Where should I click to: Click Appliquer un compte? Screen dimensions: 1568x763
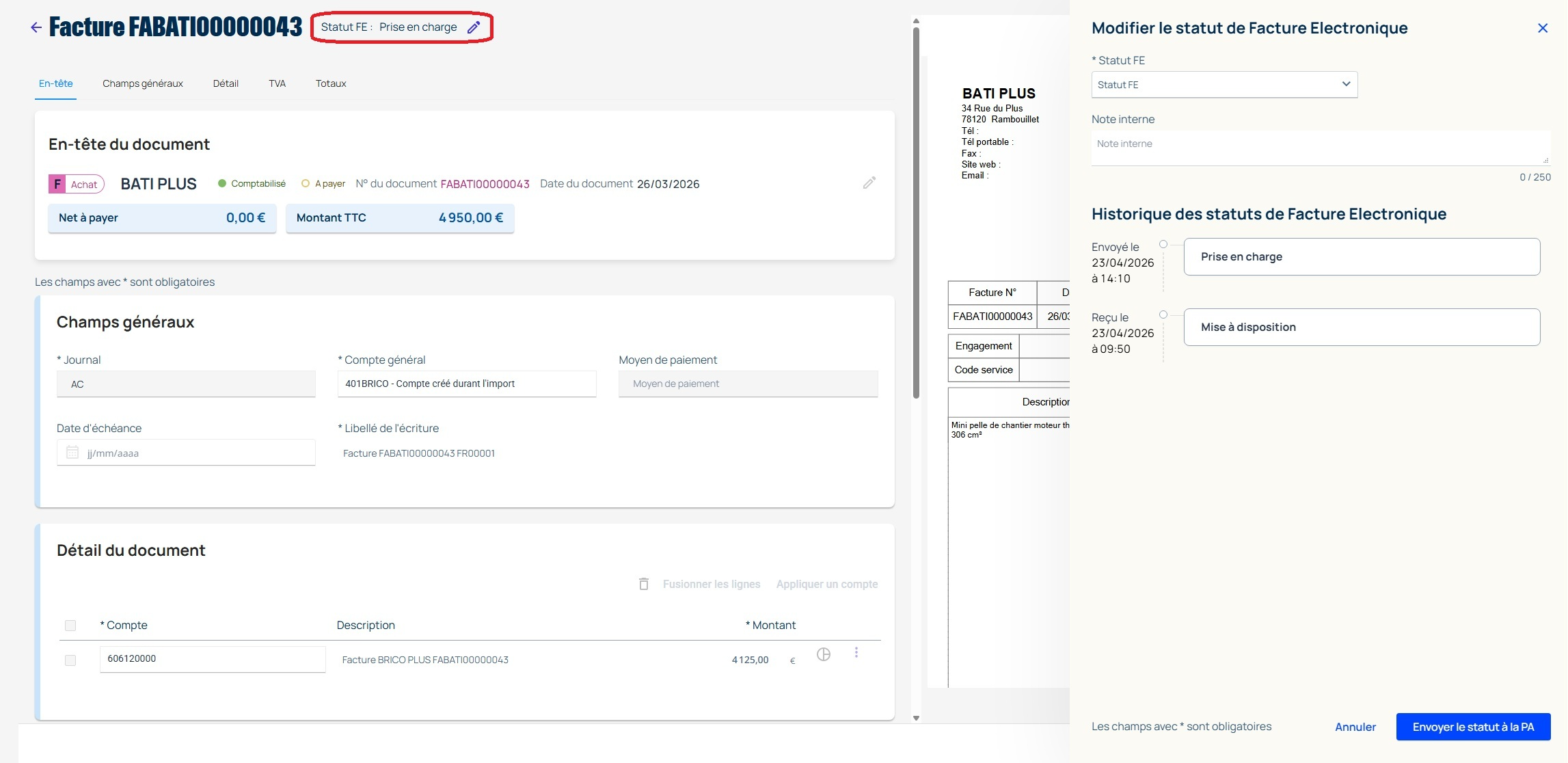[x=827, y=584]
